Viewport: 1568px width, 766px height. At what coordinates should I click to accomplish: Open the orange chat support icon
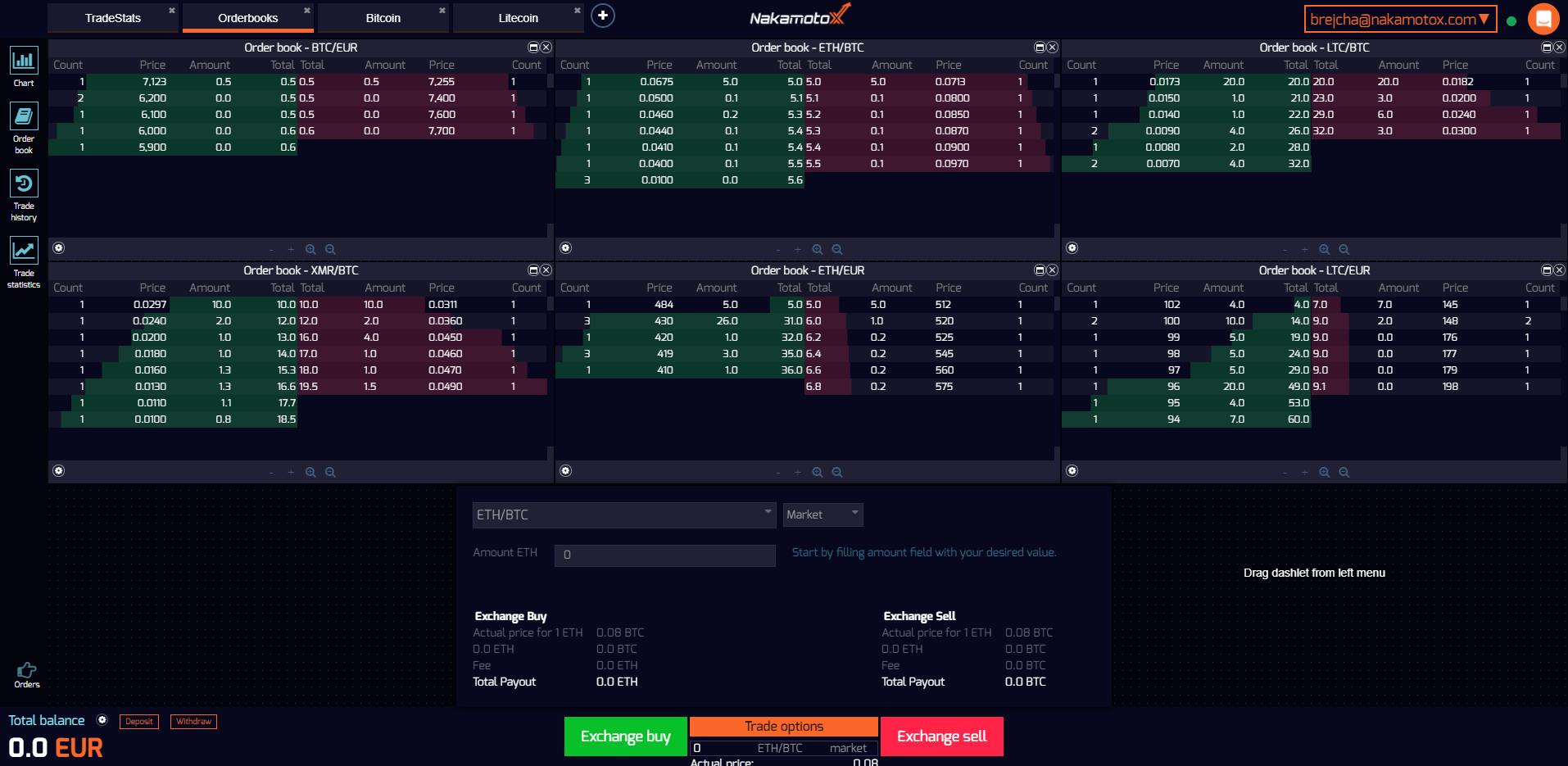[x=1543, y=18]
